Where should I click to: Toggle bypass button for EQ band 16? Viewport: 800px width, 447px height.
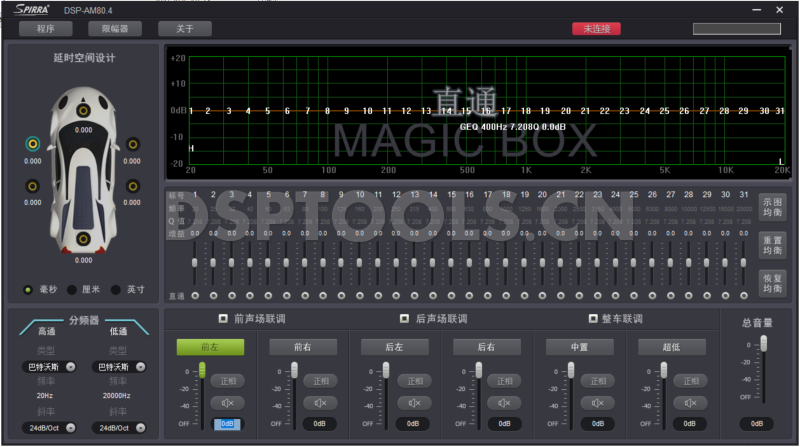pyautogui.click(x=469, y=295)
